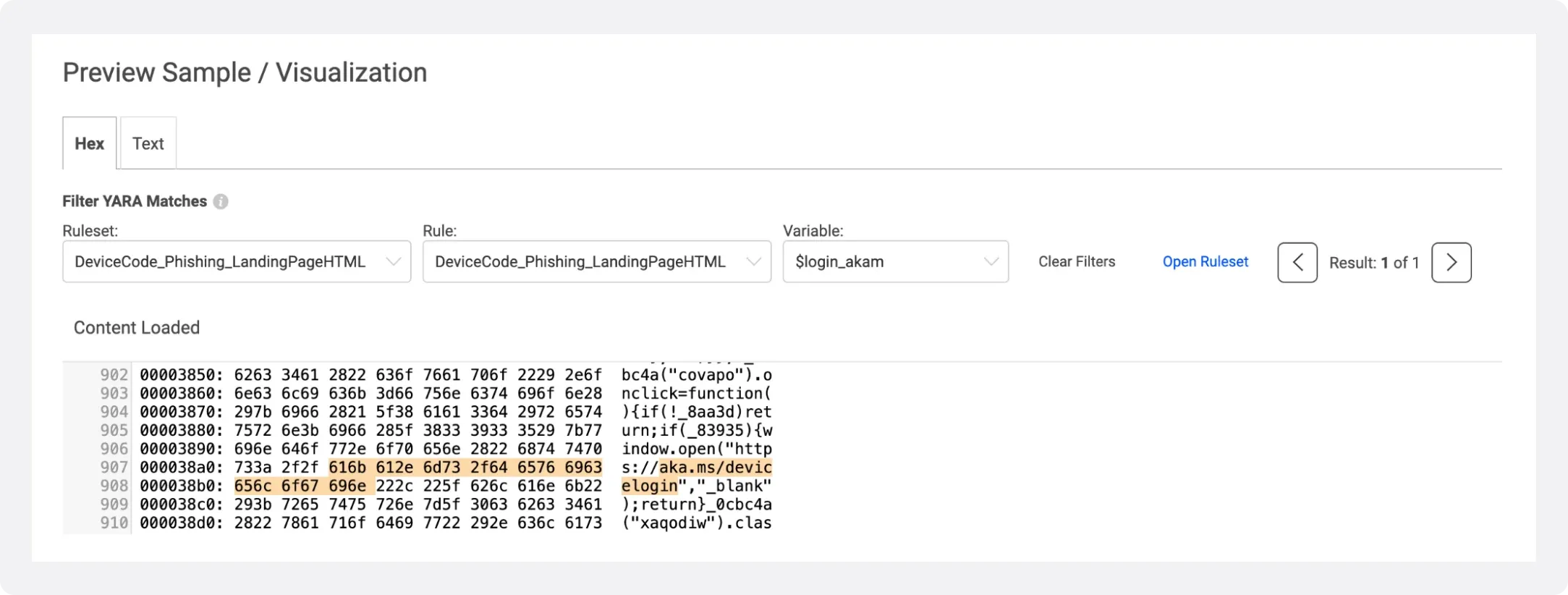The width and height of the screenshot is (1568, 595).
Task: Click offset 000038a0: in hex dump
Action: (x=182, y=468)
